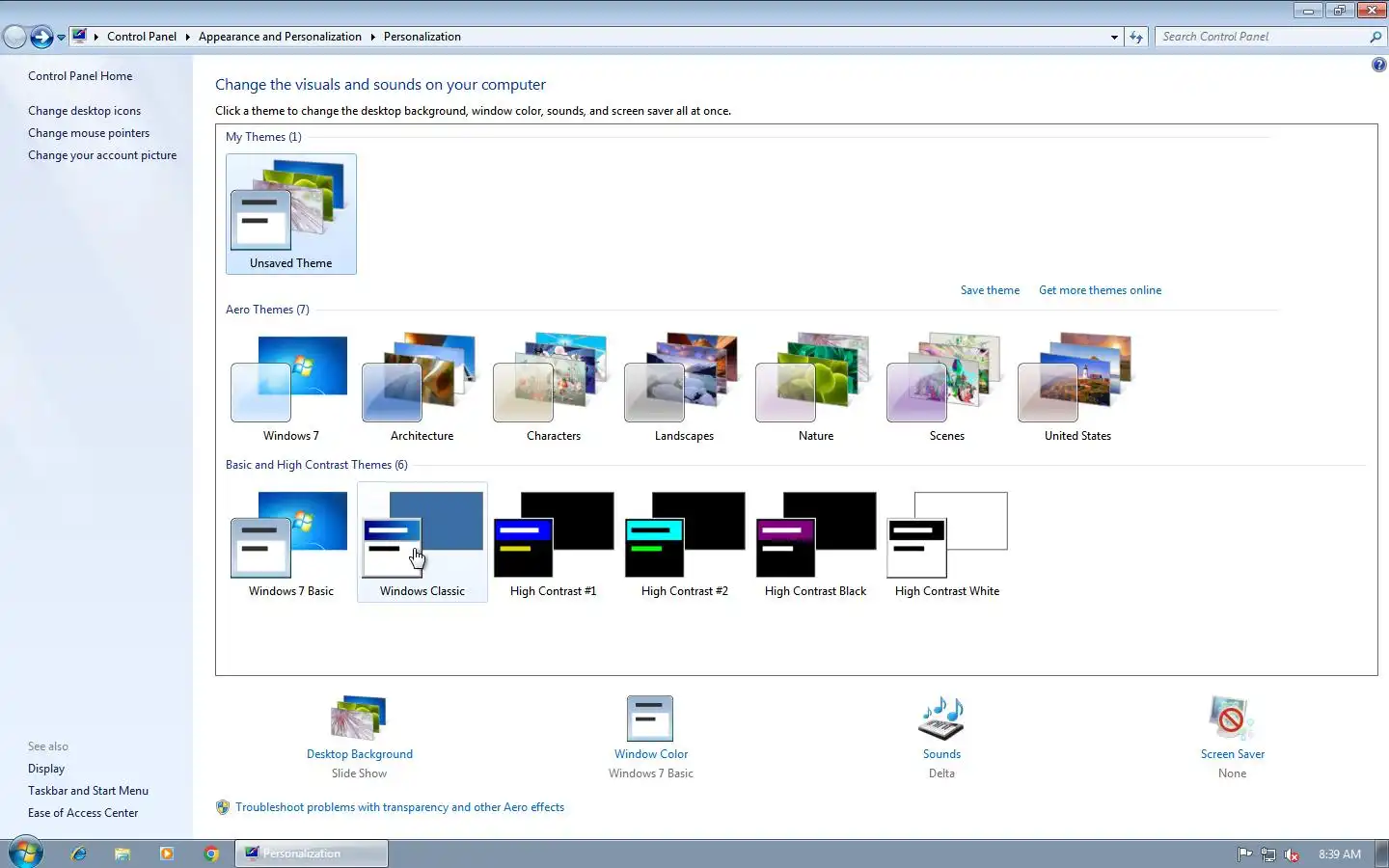This screenshot has width=1389, height=868.
Task: Click the taskbar clock showing 8:39 AM
Action: tap(1340, 854)
